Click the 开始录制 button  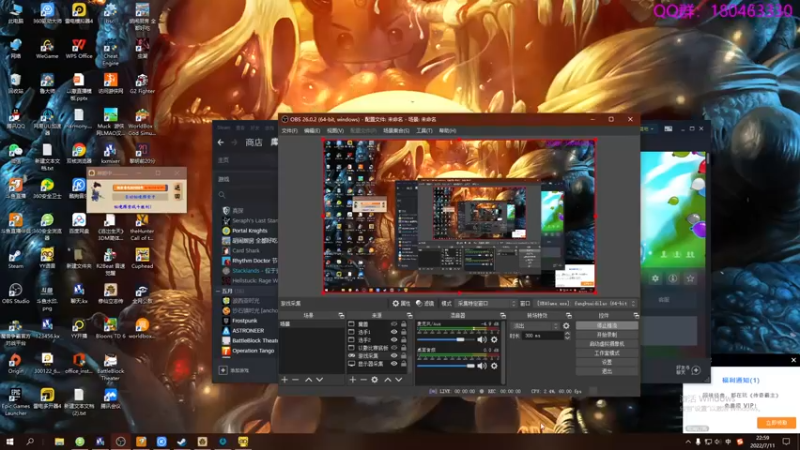[x=607, y=335]
